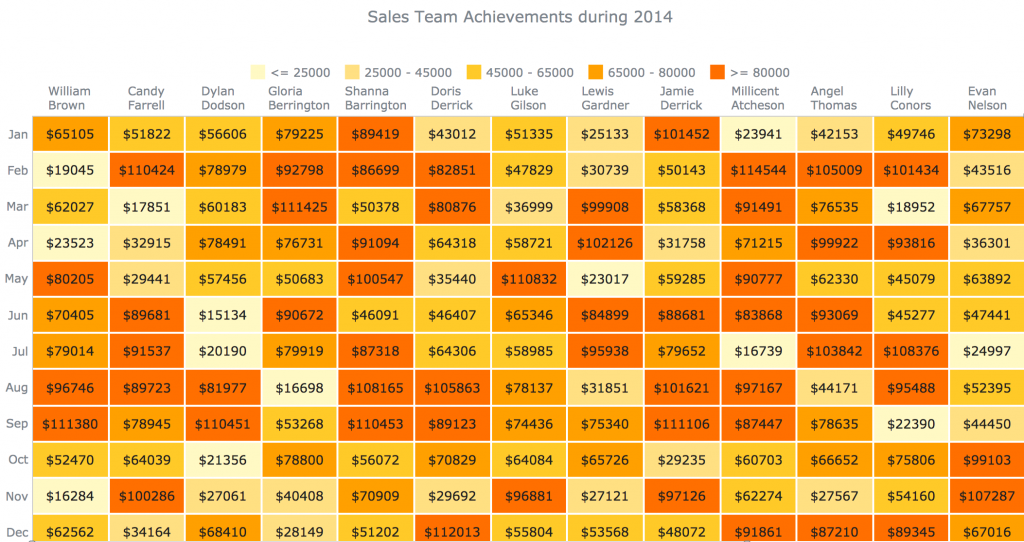Click the cell reading $18952
The height and width of the screenshot is (542, 1024).
pos(910,207)
